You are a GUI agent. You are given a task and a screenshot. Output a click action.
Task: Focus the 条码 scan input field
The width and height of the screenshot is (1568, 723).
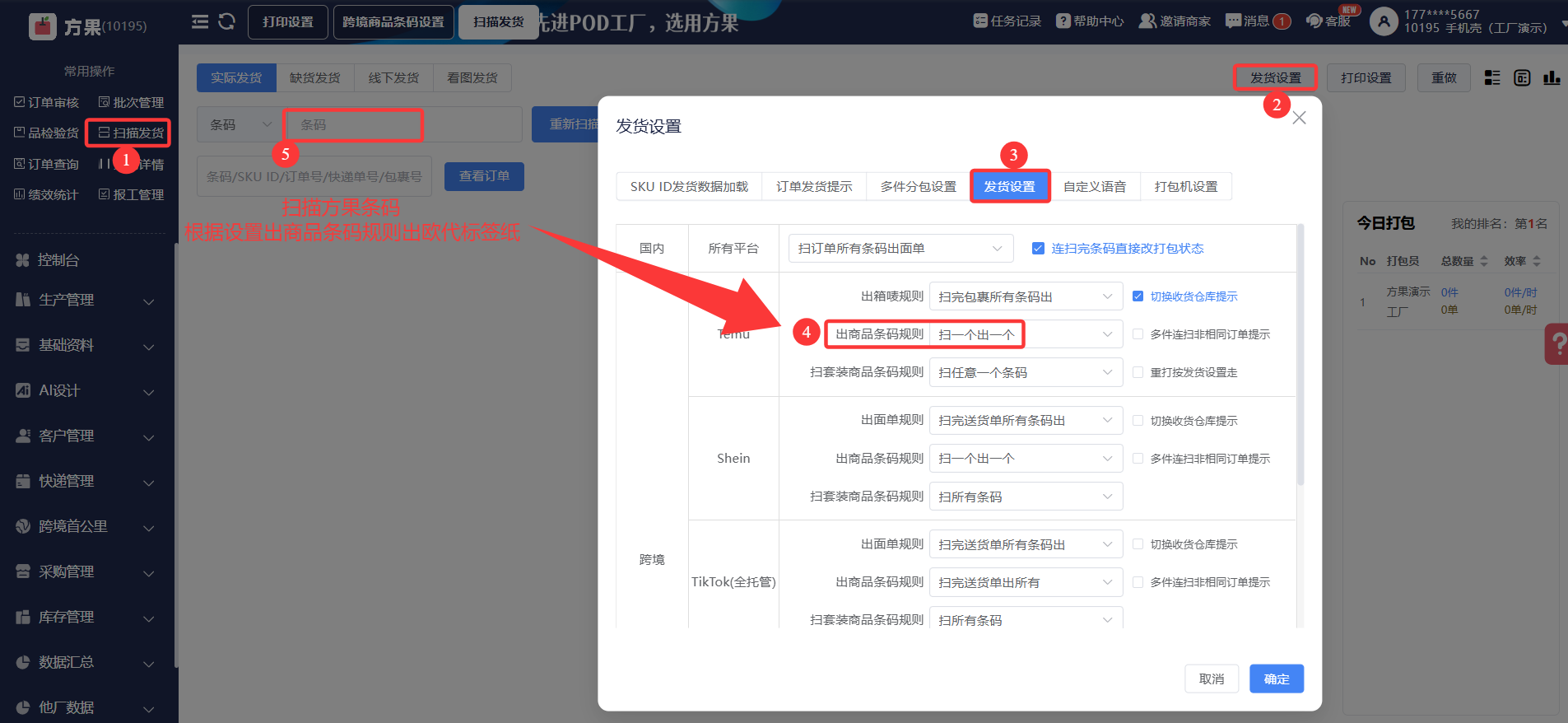point(402,124)
